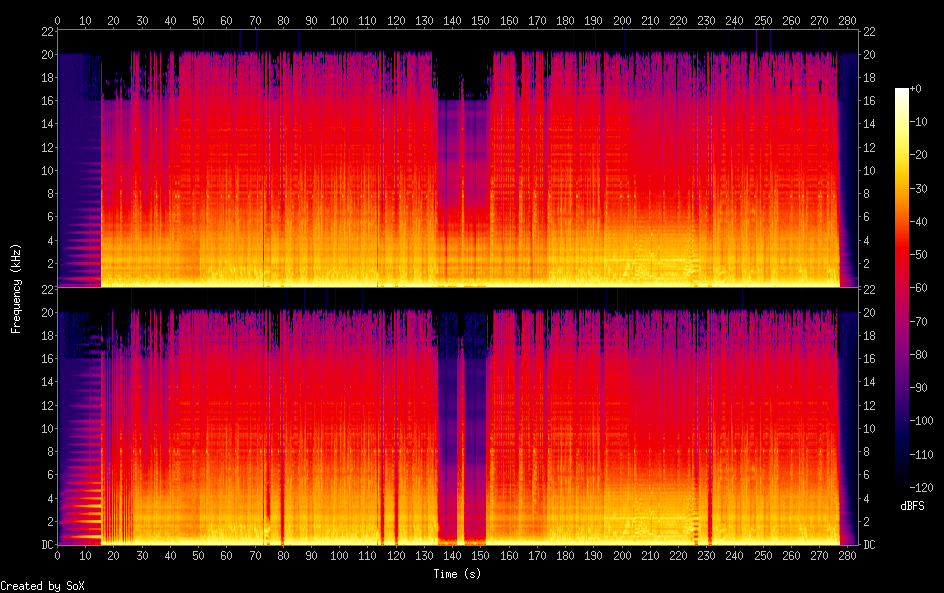Click the dark bottom end of the color bar
944x593 pixels.
(x=902, y=484)
